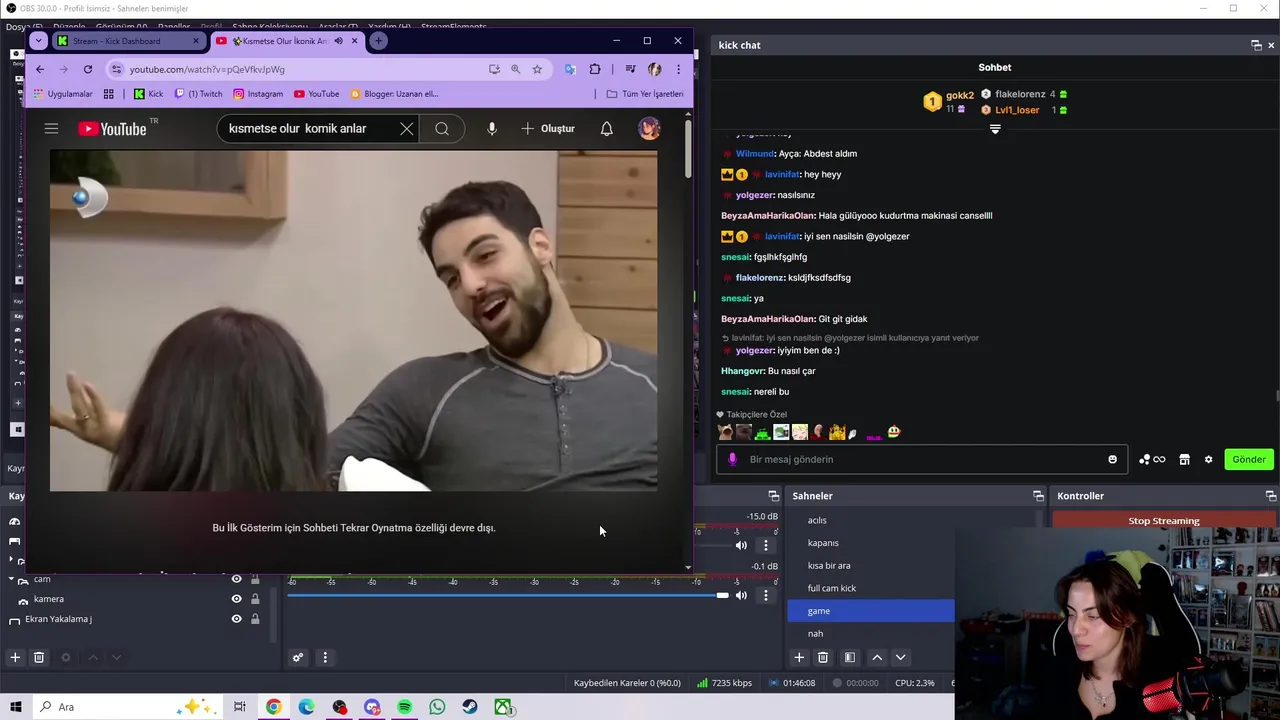1280x720 pixels.
Task: Open Google Translate icon in Chrome toolbar
Action: click(570, 69)
